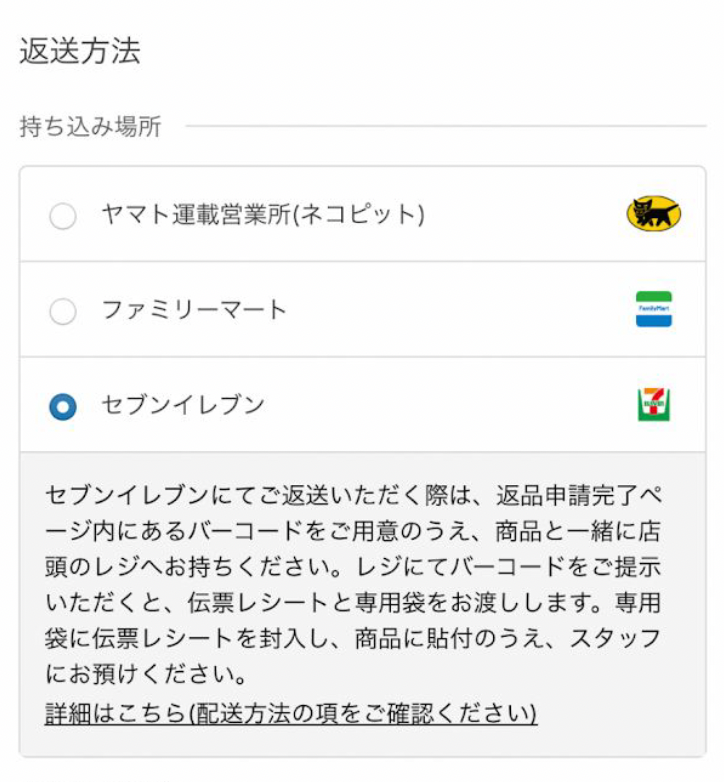Click the line にお預けください。

(146, 674)
